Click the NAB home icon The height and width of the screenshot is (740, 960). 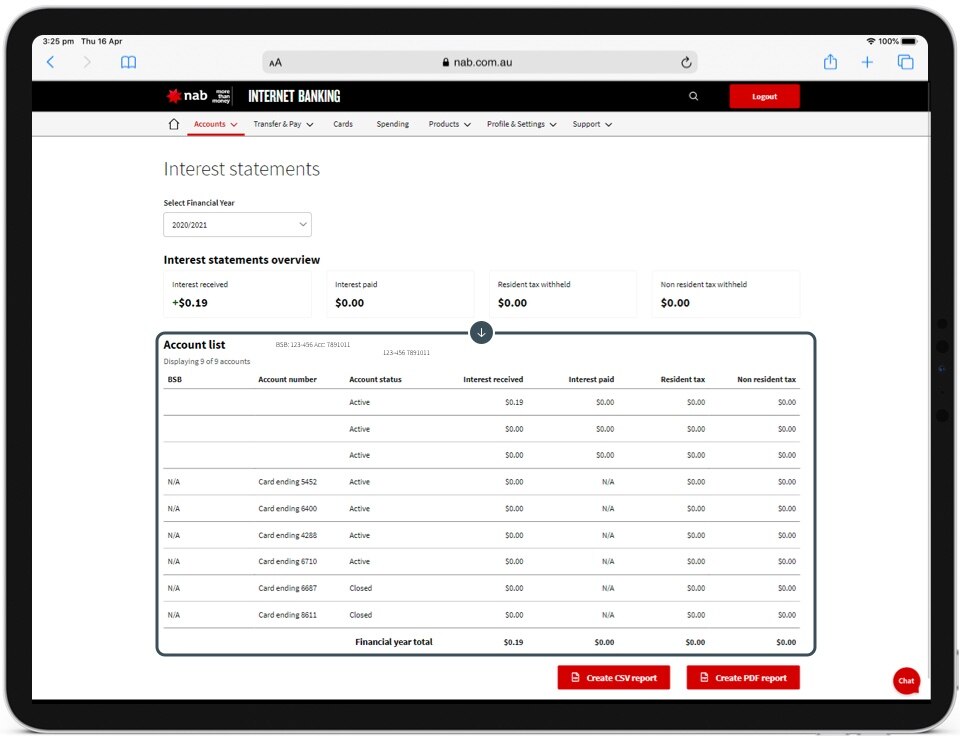[174, 125]
